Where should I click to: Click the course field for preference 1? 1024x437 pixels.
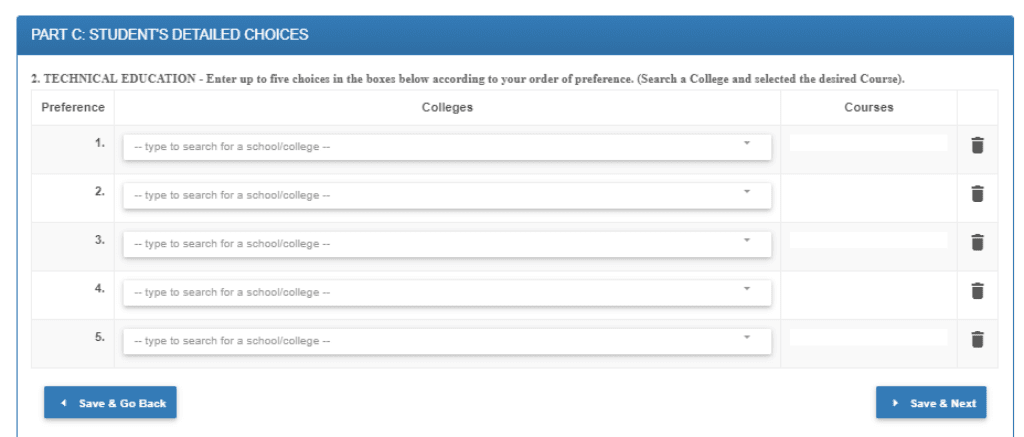tap(868, 143)
